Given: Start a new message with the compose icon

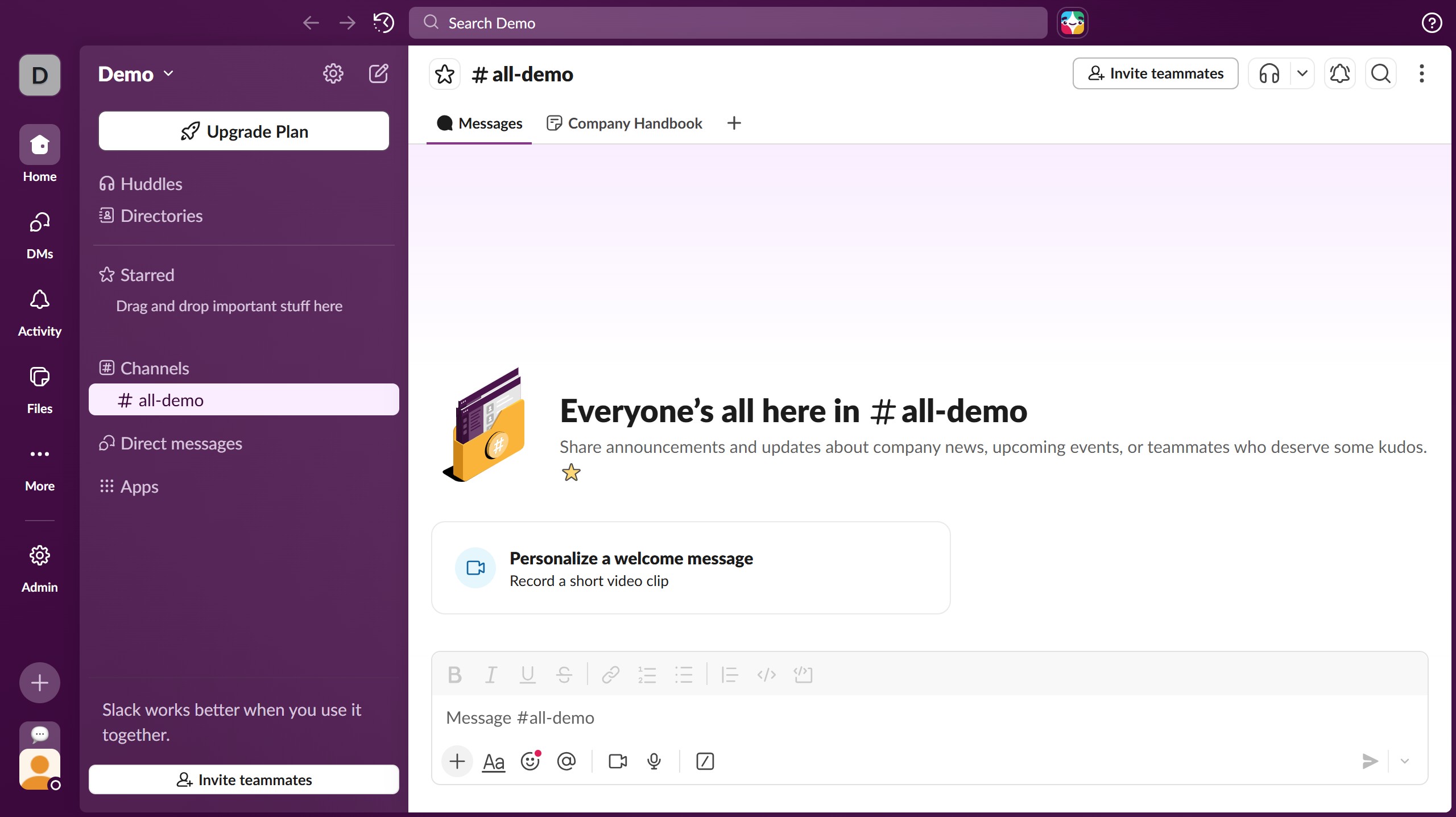Looking at the screenshot, I should pos(379,73).
